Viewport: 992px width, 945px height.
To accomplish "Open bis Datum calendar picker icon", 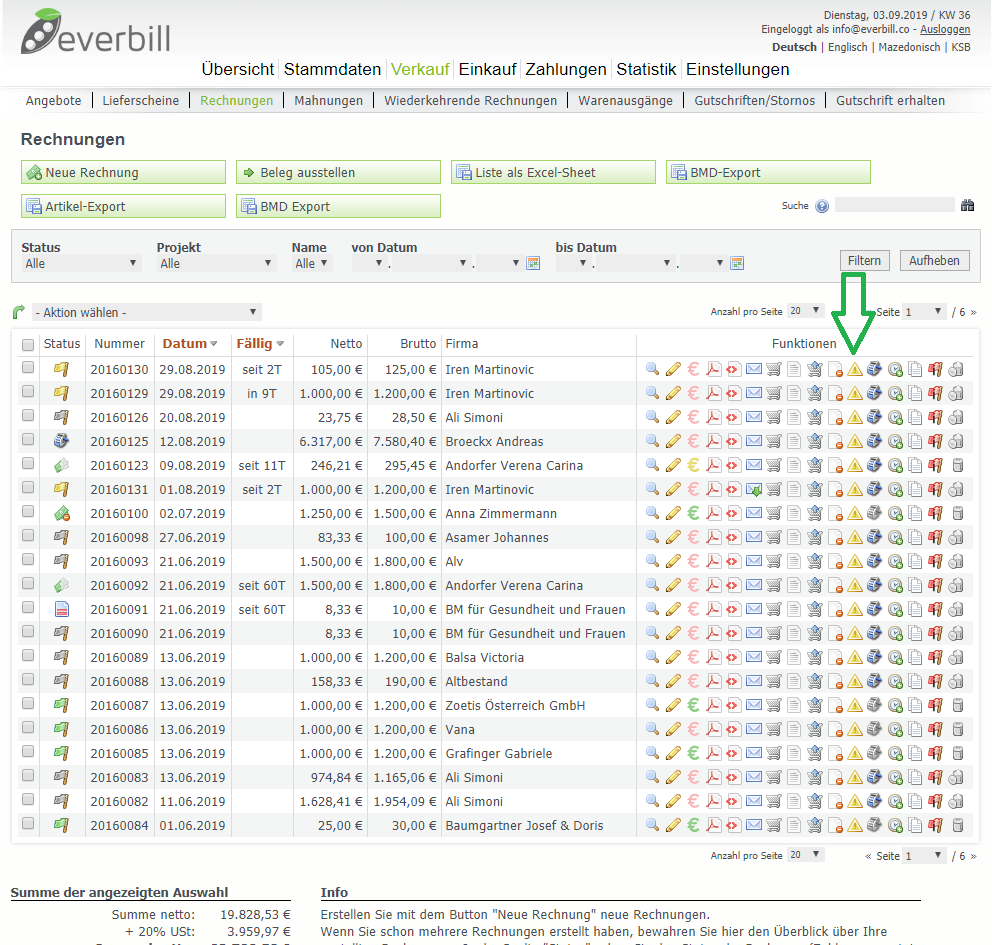I will 737,263.
